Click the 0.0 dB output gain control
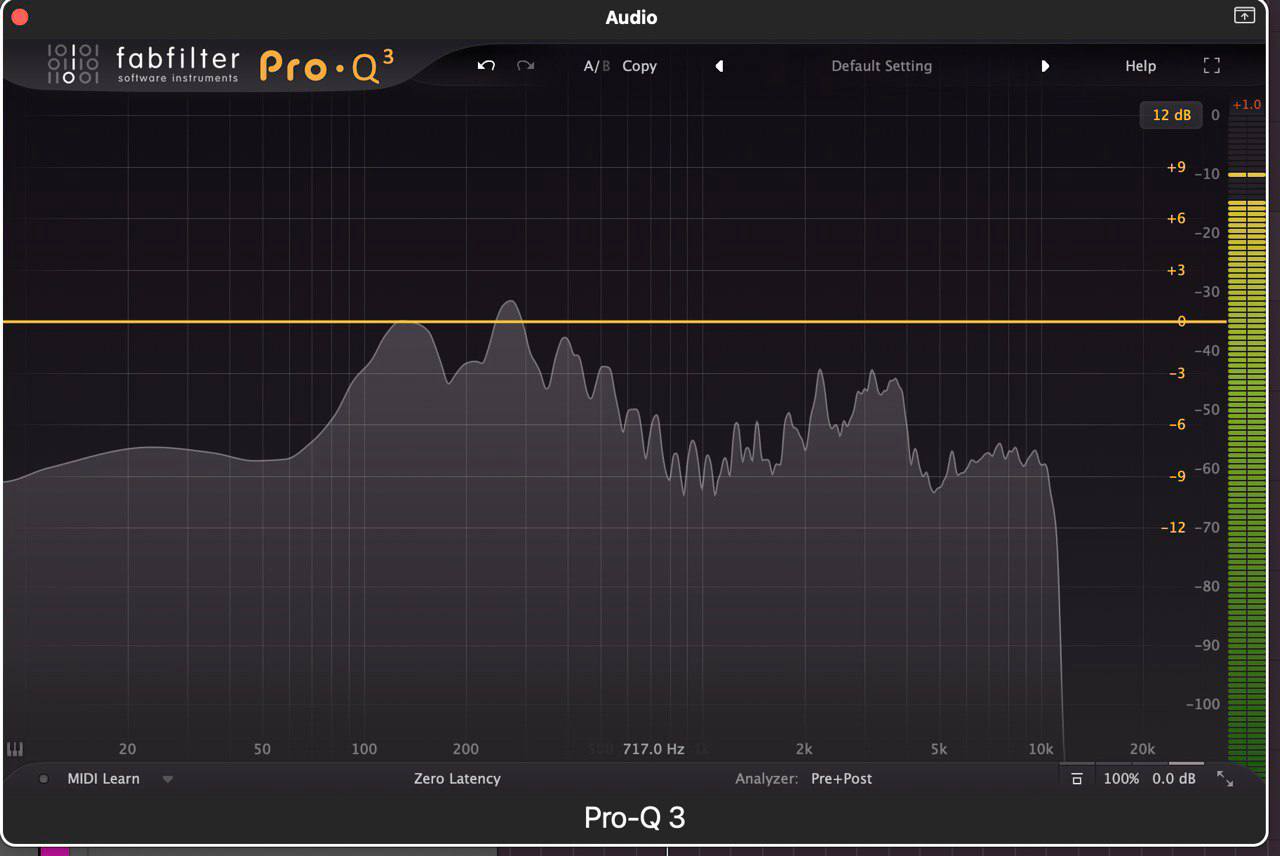The image size is (1280, 856). point(1174,779)
